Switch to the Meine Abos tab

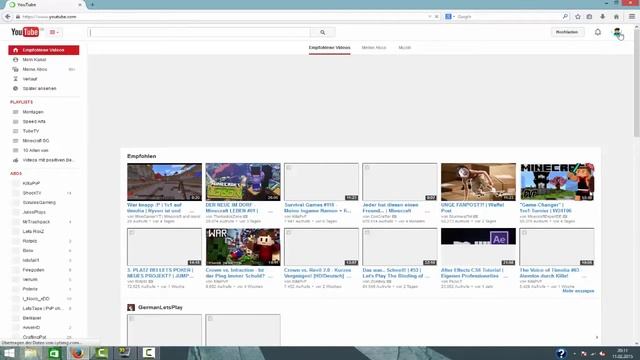373,48
